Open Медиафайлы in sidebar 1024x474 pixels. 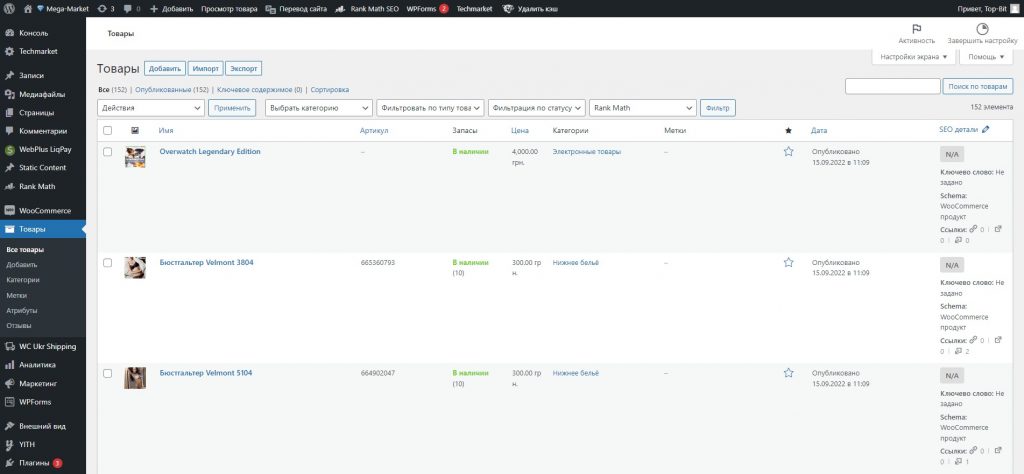coord(43,94)
